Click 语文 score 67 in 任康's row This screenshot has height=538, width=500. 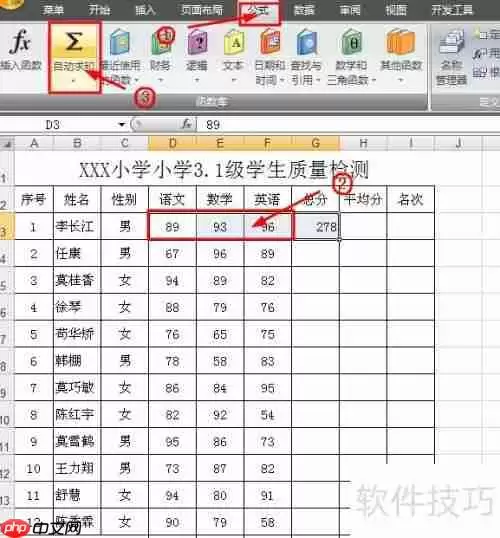click(172, 254)
